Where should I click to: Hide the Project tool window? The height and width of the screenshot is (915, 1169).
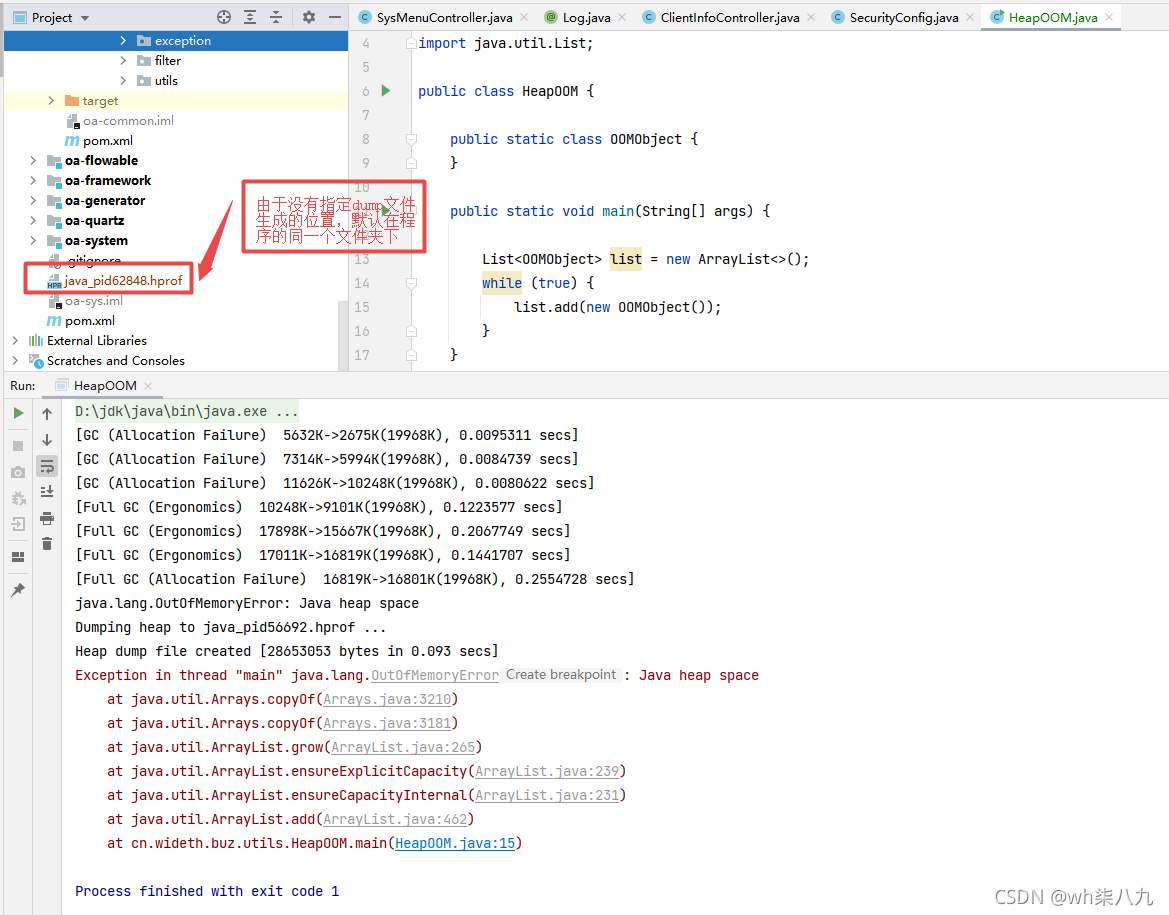(x=335, y=16)
